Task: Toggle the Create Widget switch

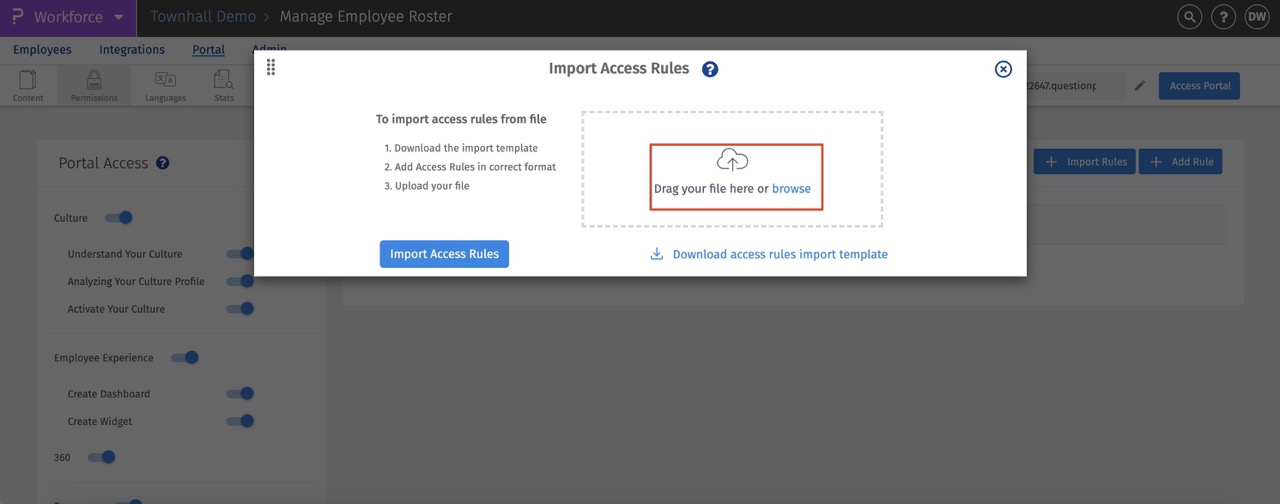Action: 240,422
